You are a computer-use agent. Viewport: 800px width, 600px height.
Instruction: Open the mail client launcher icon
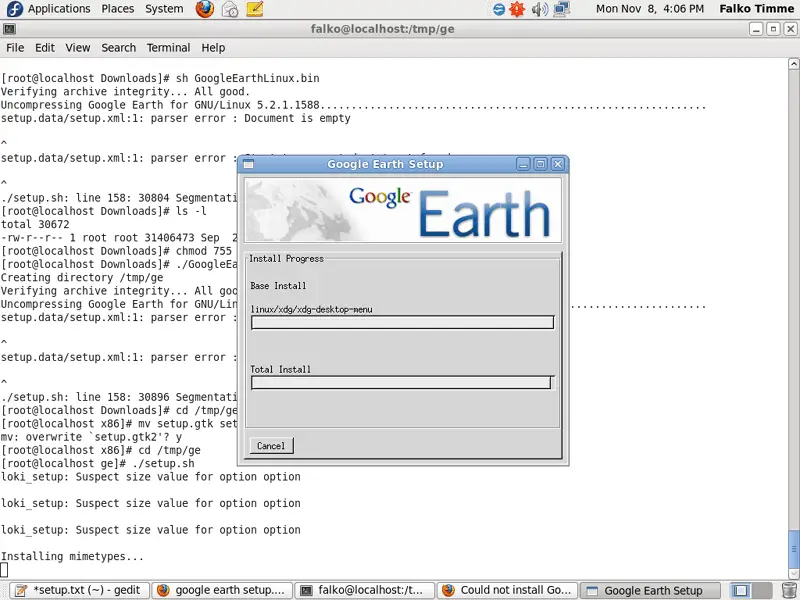(x=230, y=9)
